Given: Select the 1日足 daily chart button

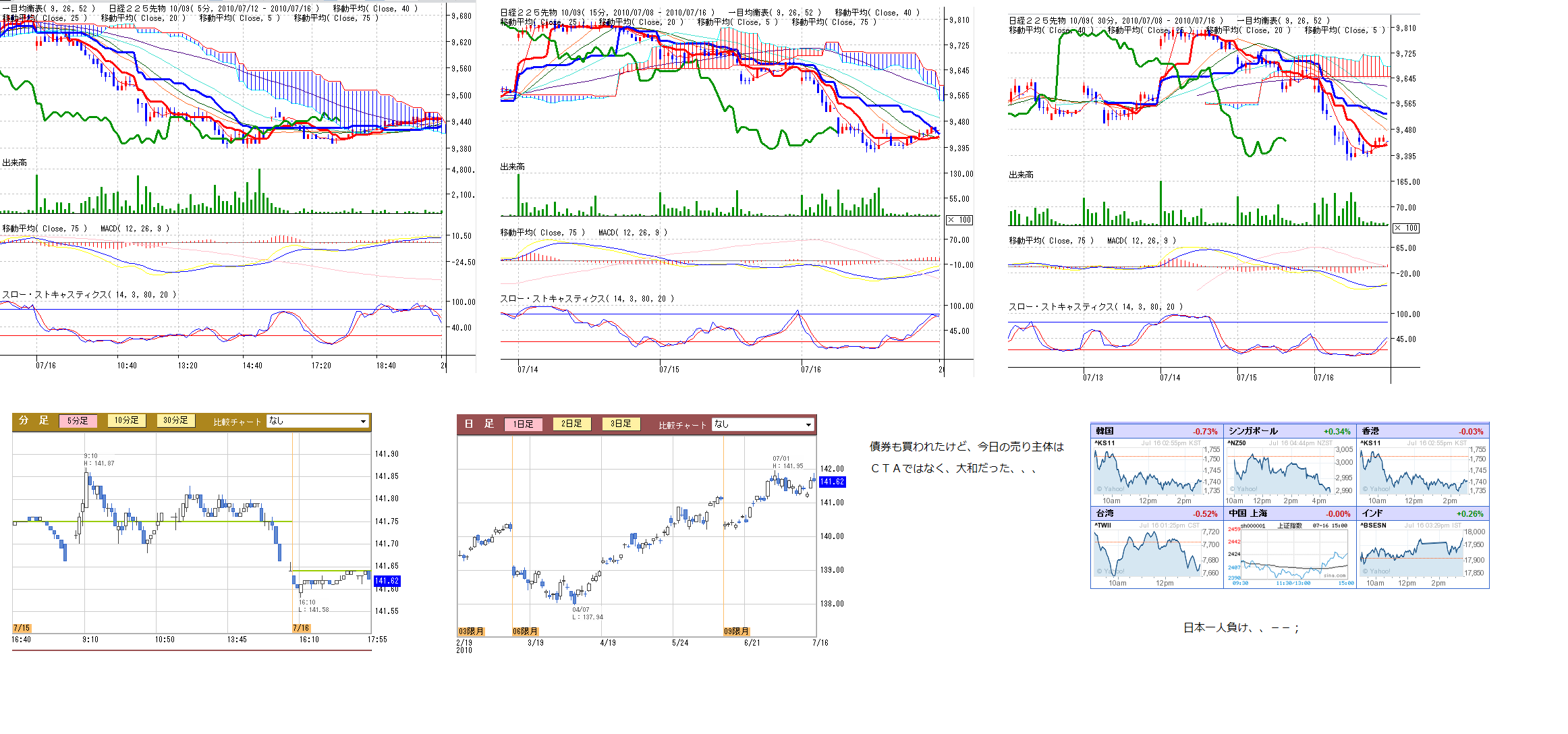Looking at the screenshot, I should (x=523, y=424).
